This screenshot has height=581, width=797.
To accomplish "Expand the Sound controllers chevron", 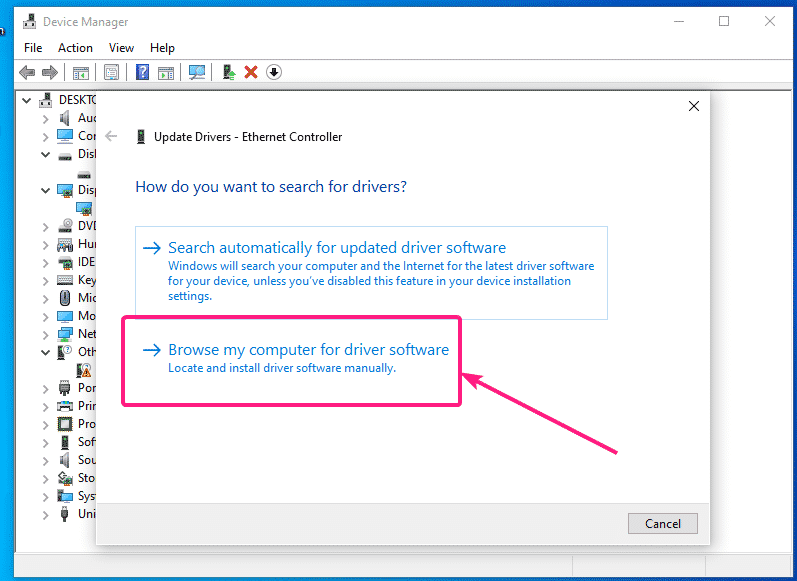I will coord(45,461).
